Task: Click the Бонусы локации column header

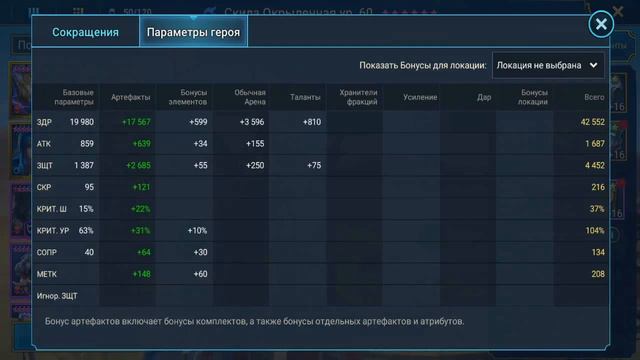Action: 533,97
